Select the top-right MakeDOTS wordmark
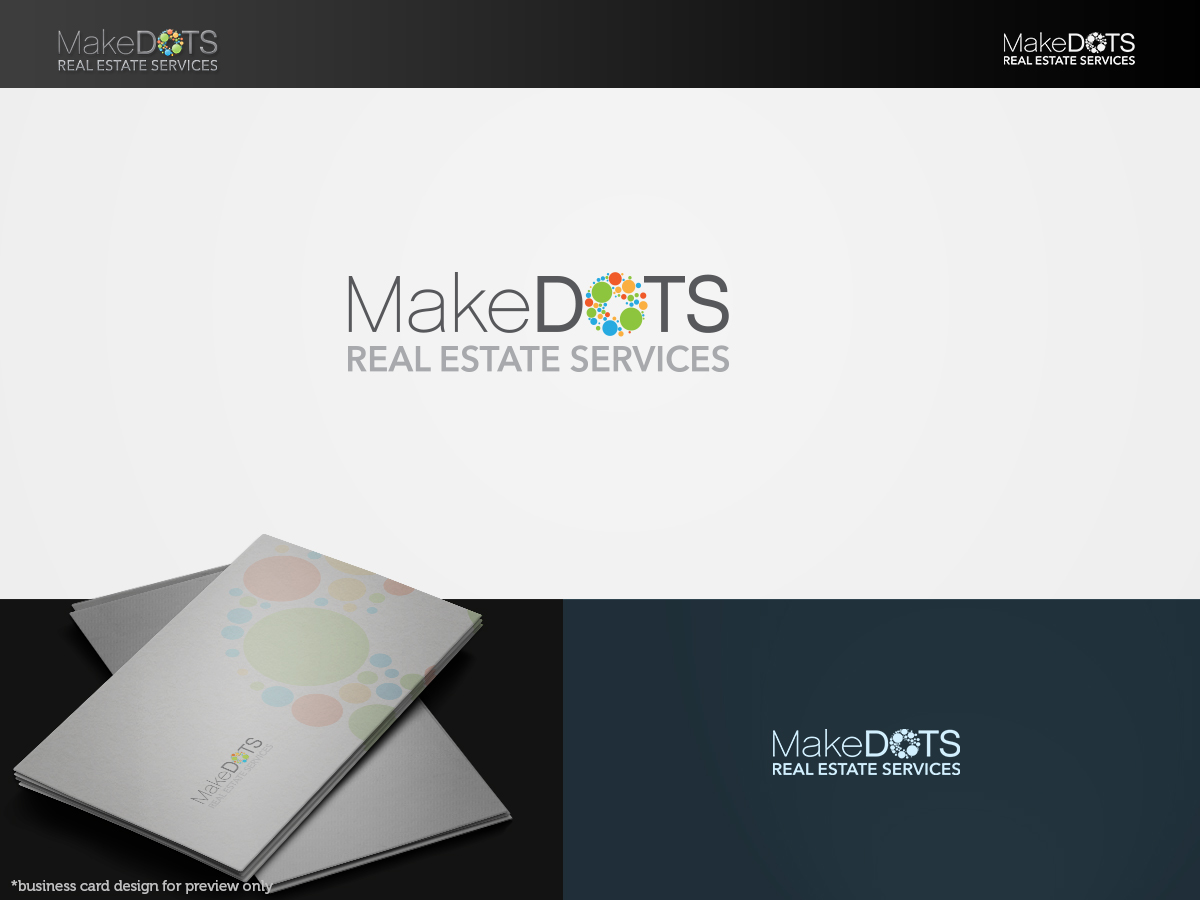Screen dimensions: 1200x900 click(x=1067, y=44)
